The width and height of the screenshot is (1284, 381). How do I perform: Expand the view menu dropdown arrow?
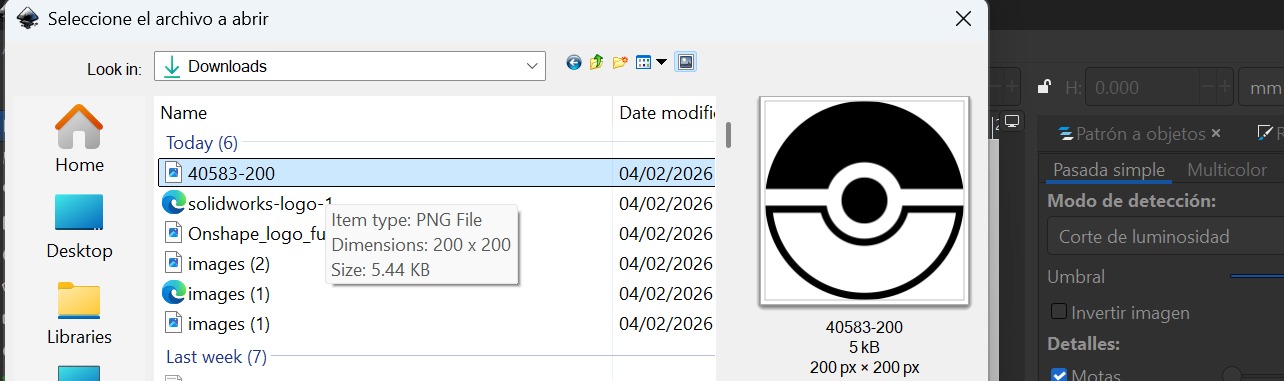point(662,63)
